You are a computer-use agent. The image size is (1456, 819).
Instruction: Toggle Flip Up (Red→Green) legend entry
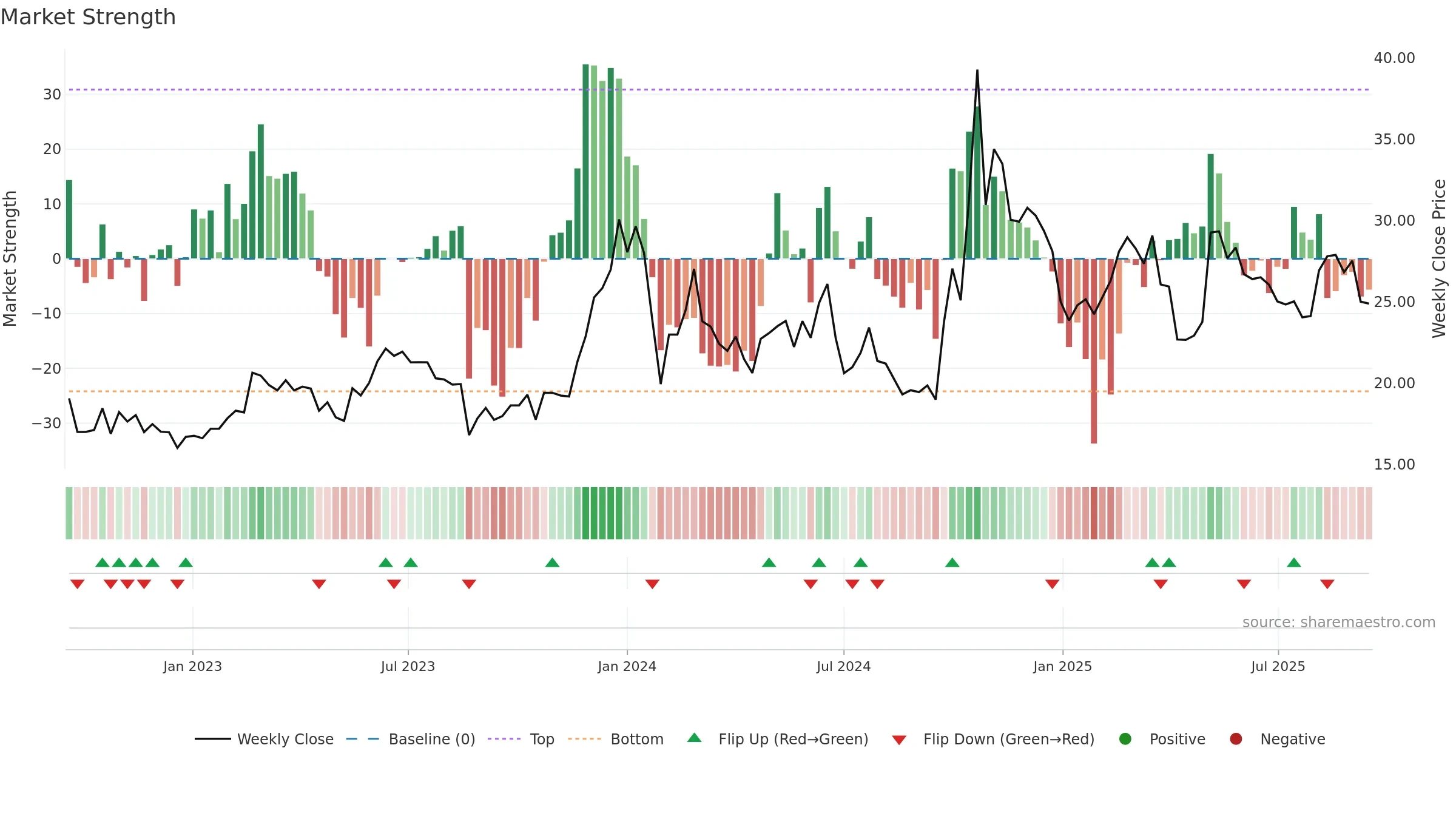(778, 739)
